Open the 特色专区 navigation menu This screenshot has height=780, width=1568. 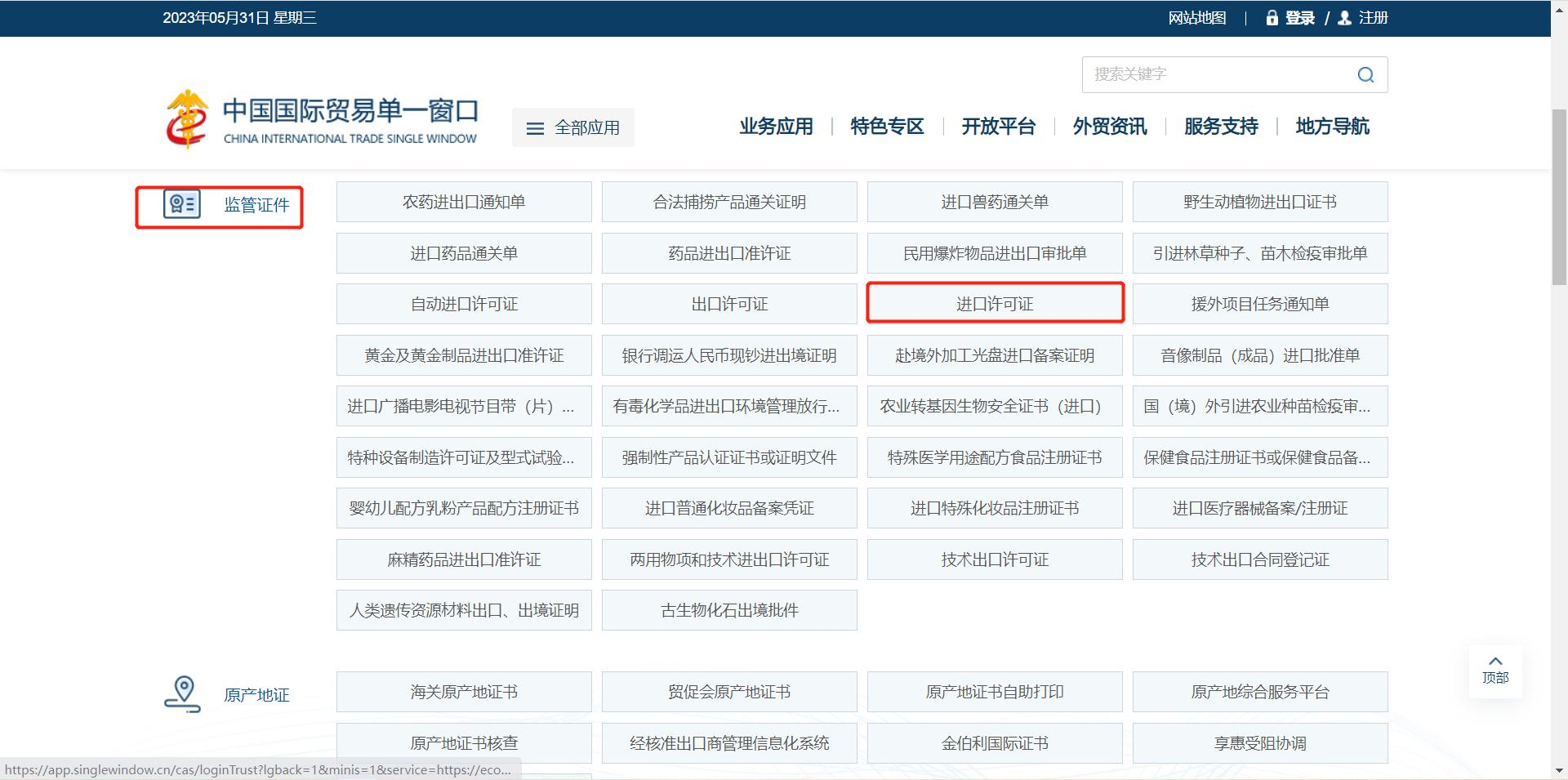click(887, 127)
